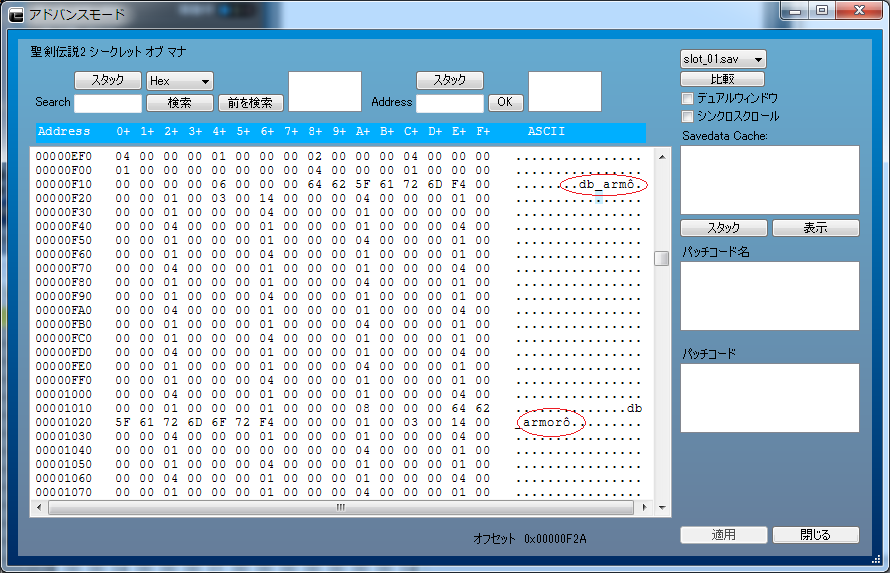Click the Address input field
Screen dimensions: 890x573
[449, 103]
